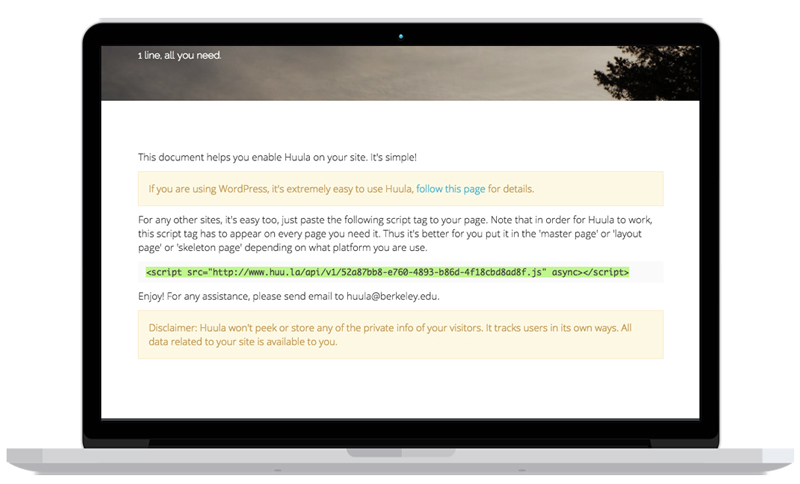Click the yellow Disclaimer notice box

click(x=401, y=335)
